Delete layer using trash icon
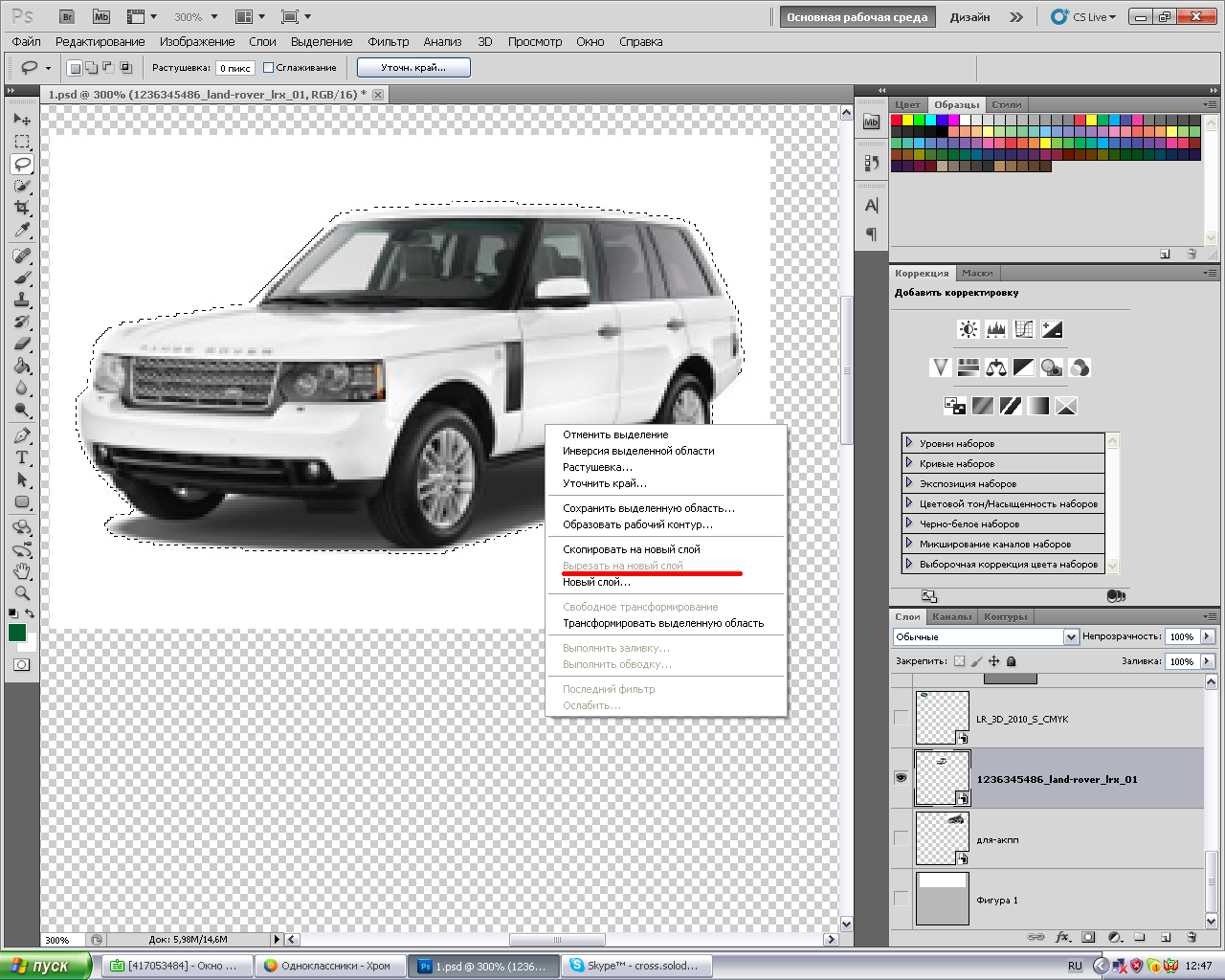Viewport: 1225px width, 980px height. [x=1192, y=937]
